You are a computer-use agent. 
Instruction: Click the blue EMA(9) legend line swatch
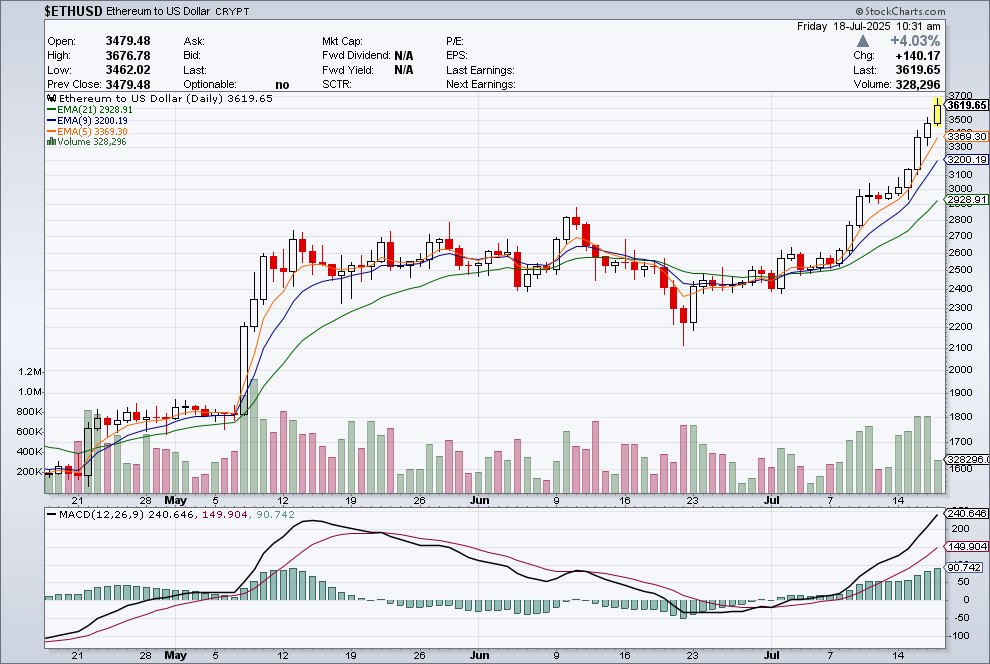pos(52,121)
